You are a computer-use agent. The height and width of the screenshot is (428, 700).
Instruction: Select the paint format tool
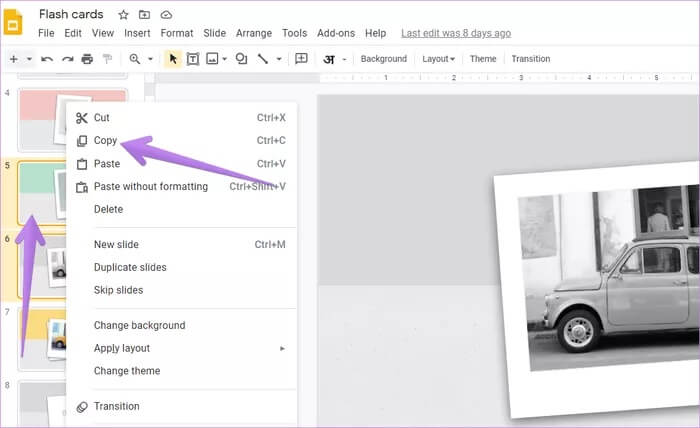(x=107, y=59)
